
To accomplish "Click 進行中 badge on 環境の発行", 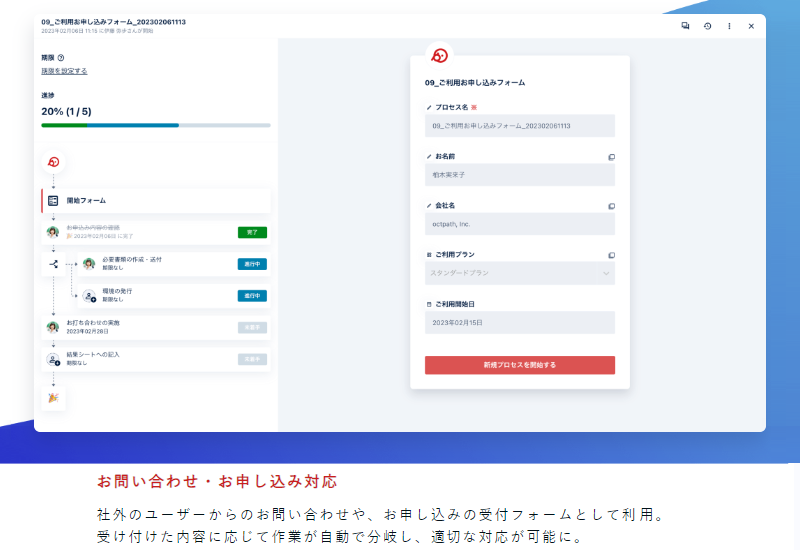I will (x=252, y=296).
